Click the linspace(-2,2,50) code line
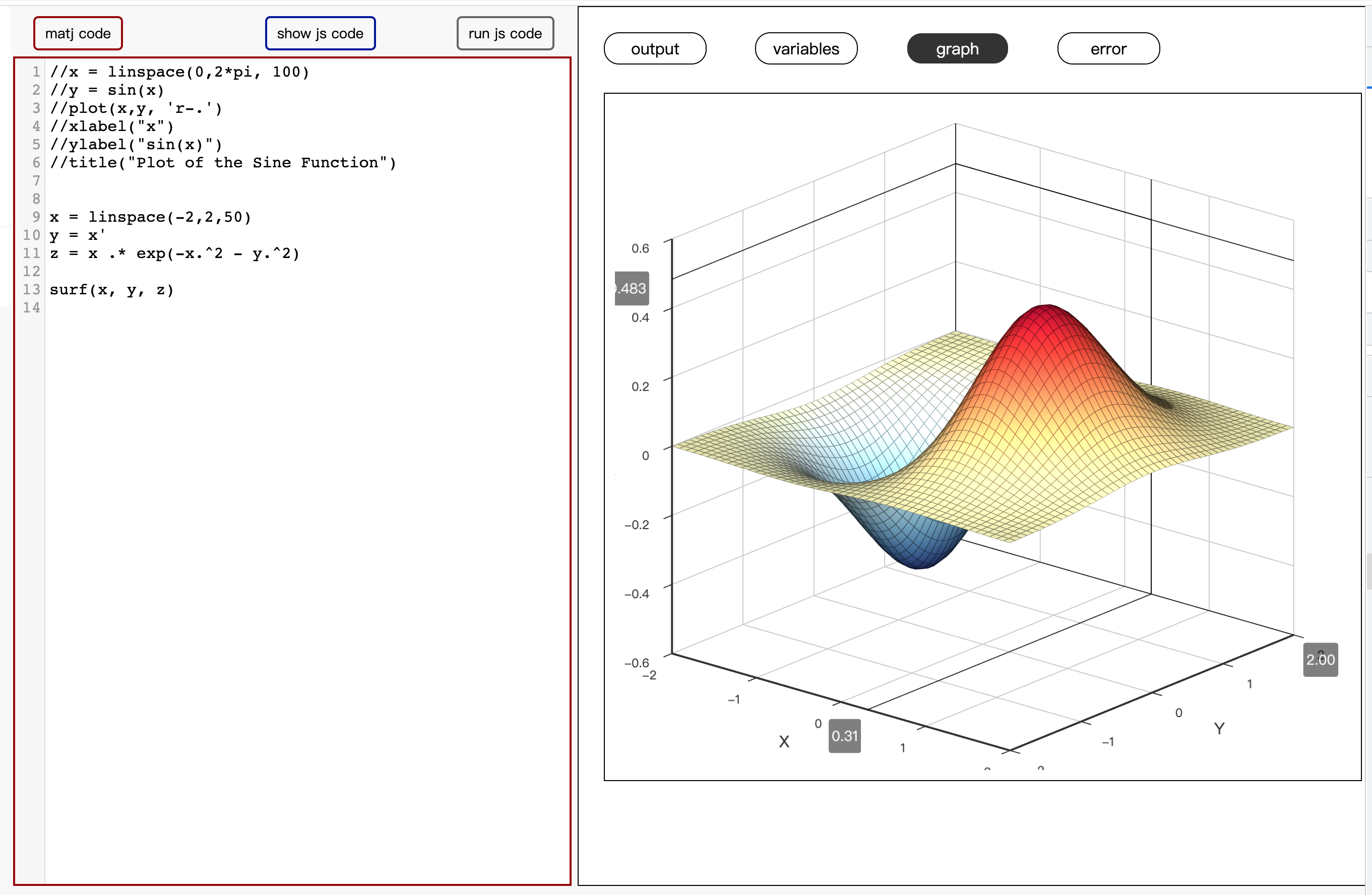The width and height of the screenshot is (1372, 895). (150, 217)
